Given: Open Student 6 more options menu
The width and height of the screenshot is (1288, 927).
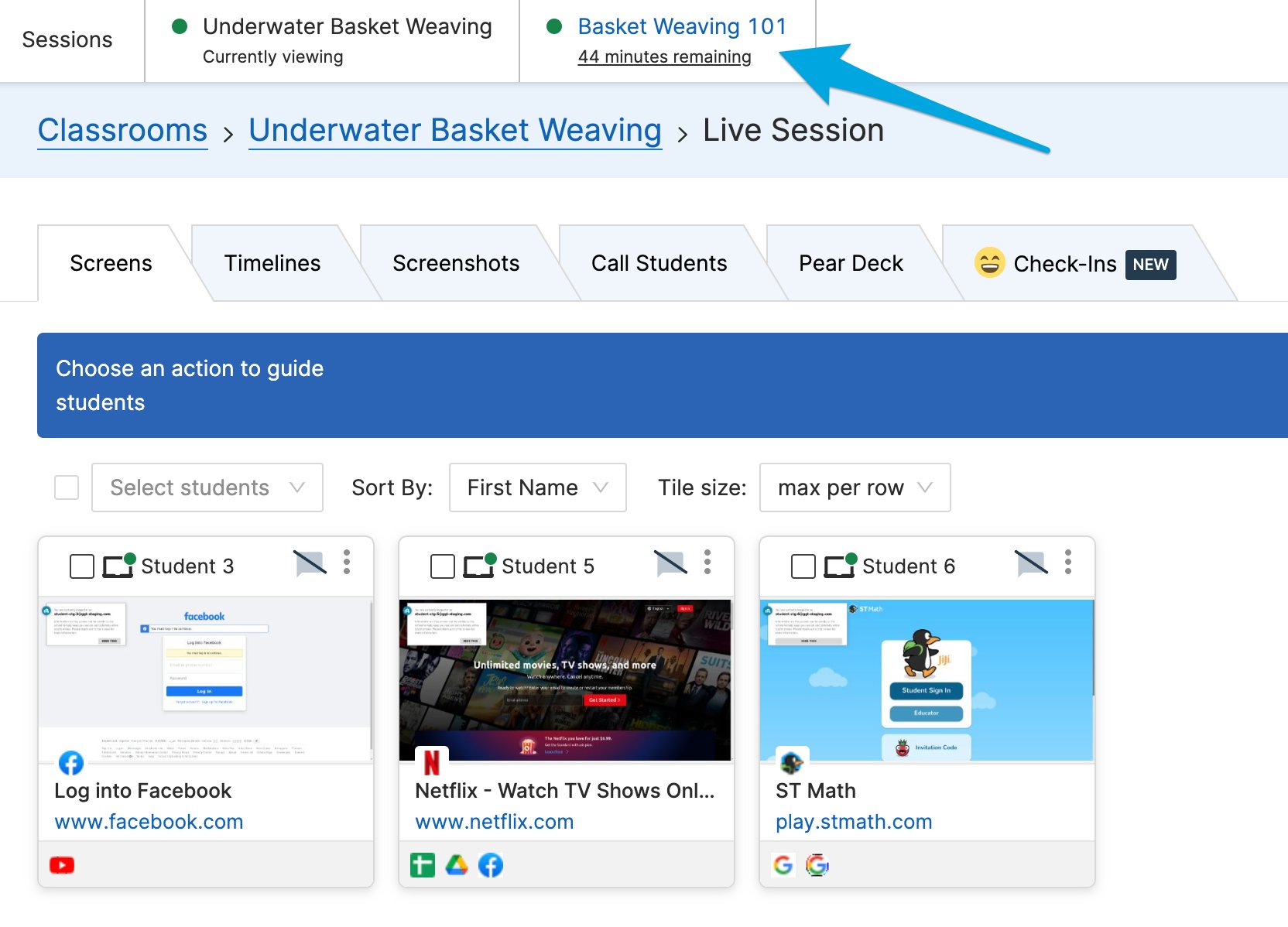Looking at the screenshot, I should 1068,563.
